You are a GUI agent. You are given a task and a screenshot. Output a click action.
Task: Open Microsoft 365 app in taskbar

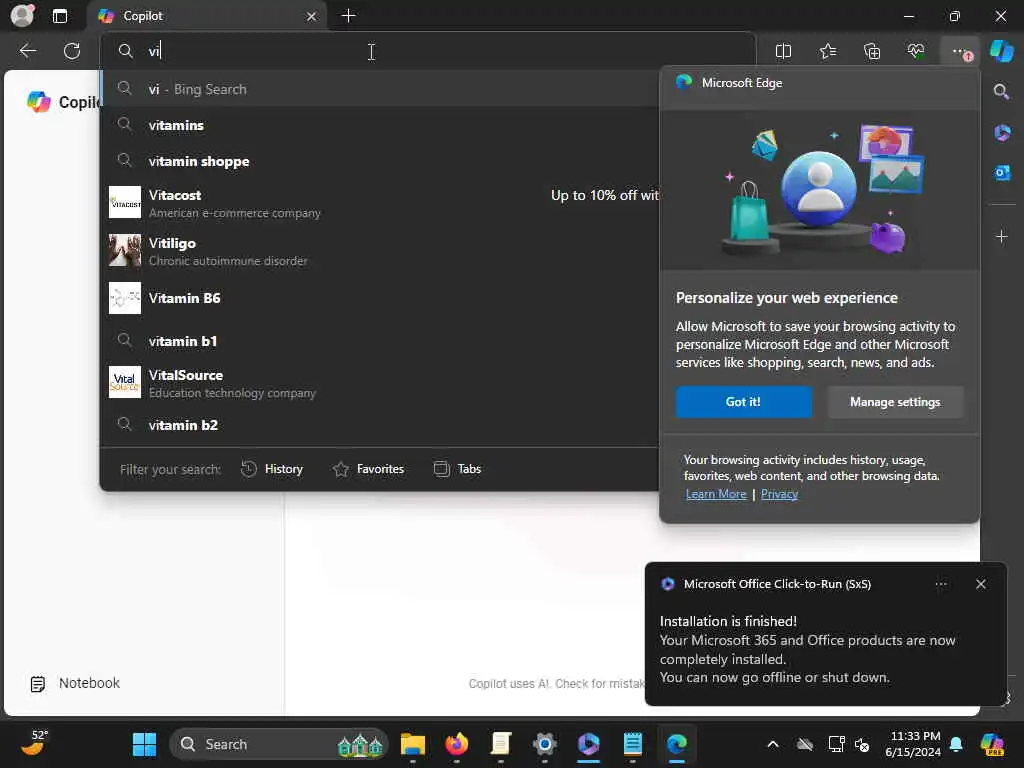[x=588, y=744]
